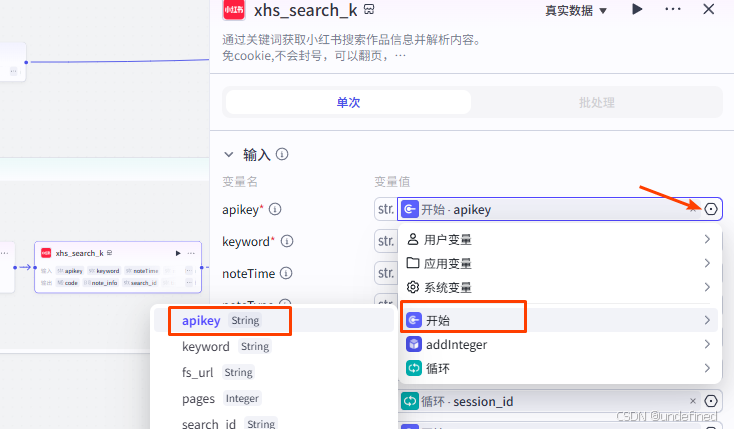Click keyword input tag on canvas node
Image resolution: width=734 pixels, height=429 pixels.
(x=104, y=271)
